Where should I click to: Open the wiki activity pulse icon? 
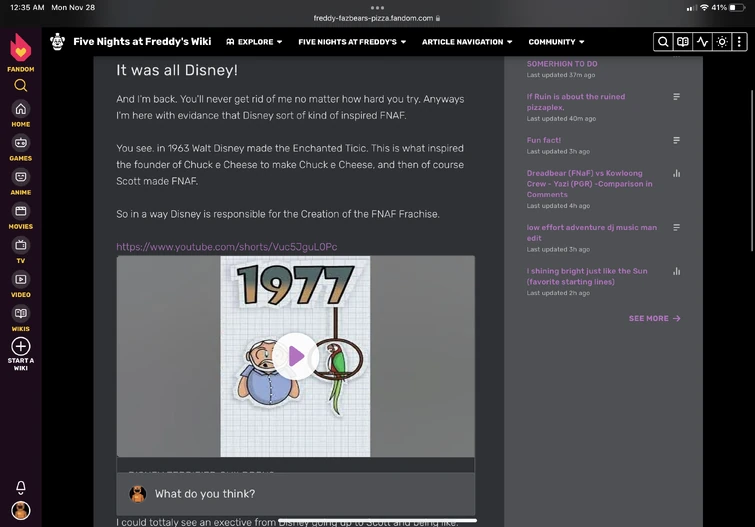[x=703, y=42]
